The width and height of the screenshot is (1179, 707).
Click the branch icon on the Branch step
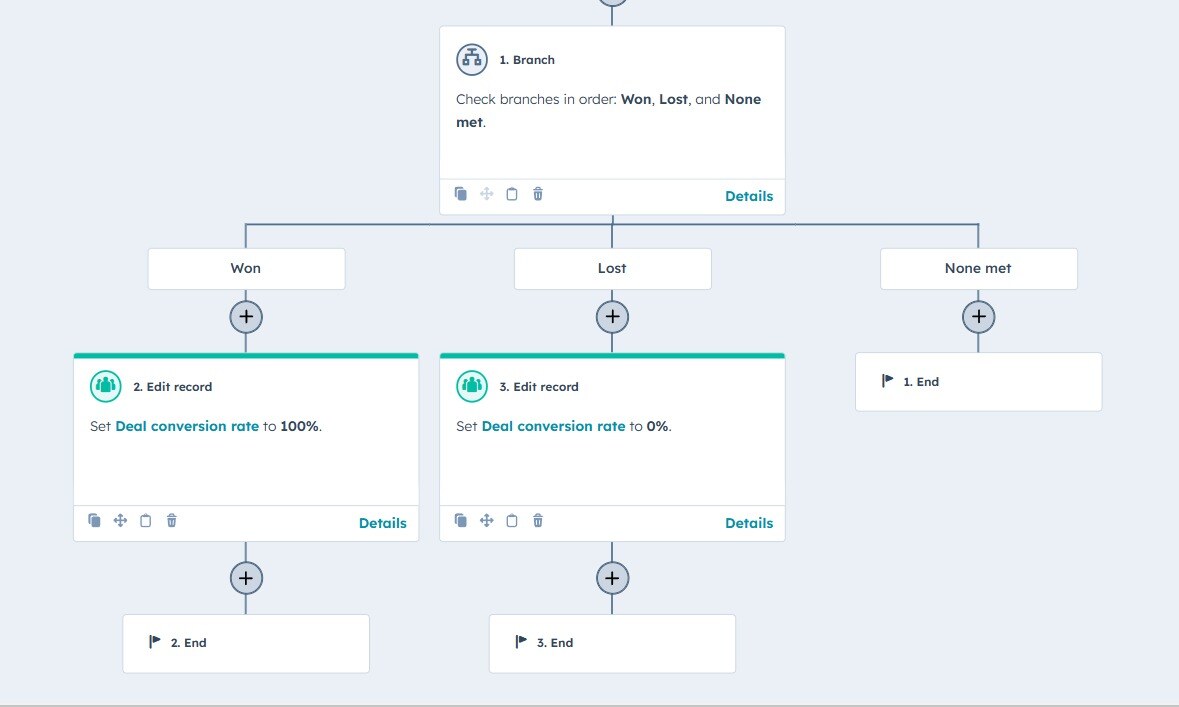471,59
